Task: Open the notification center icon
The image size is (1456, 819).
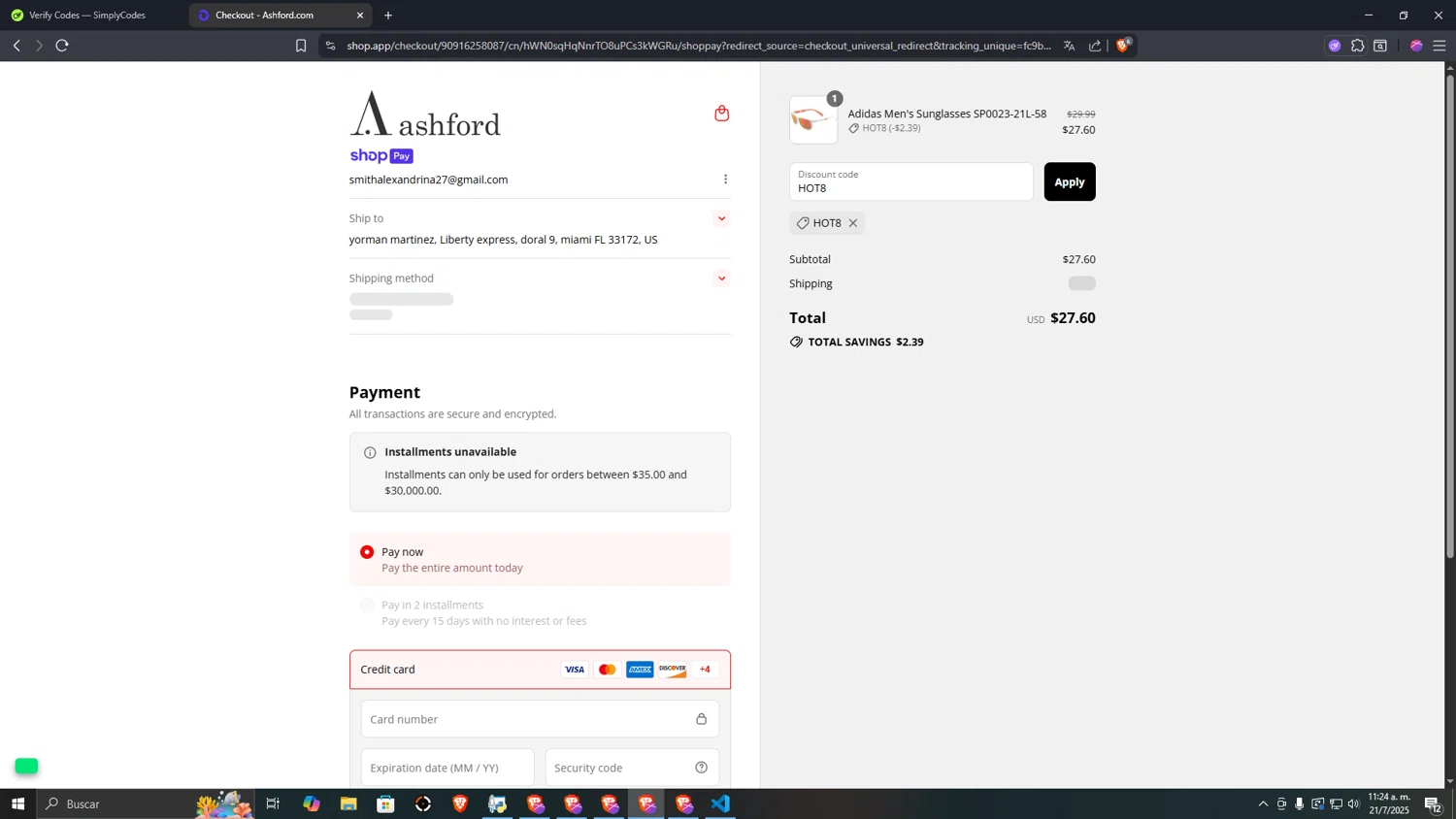Action: 1433,804
